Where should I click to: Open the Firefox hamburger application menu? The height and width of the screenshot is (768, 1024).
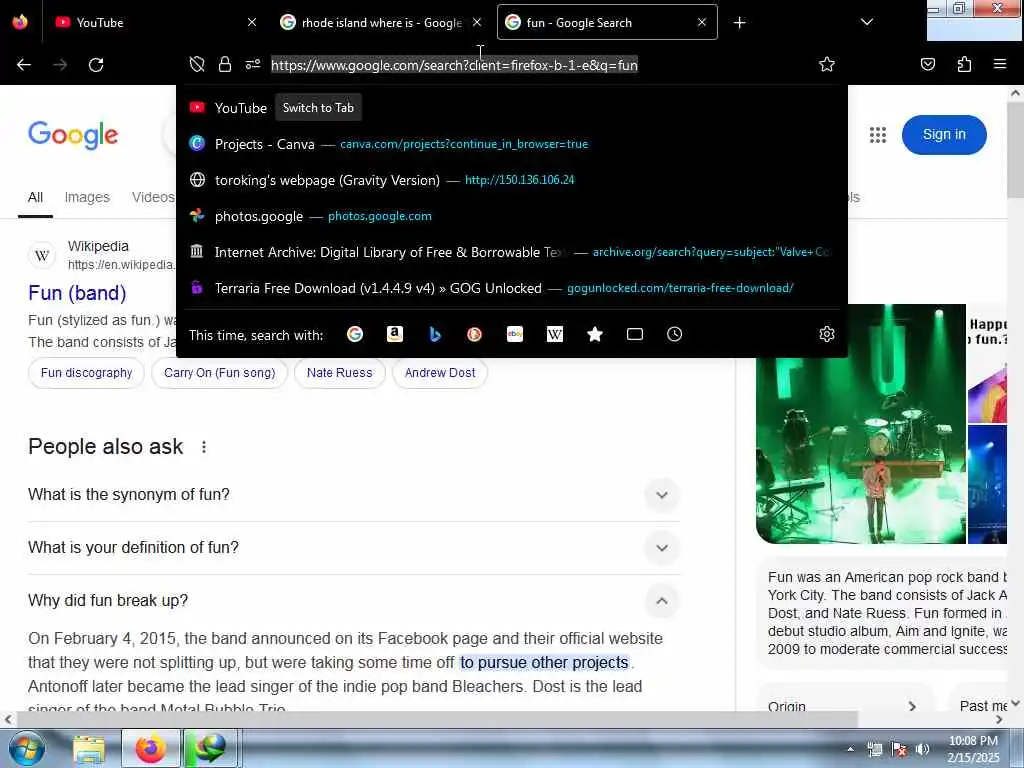(1000, 64)
